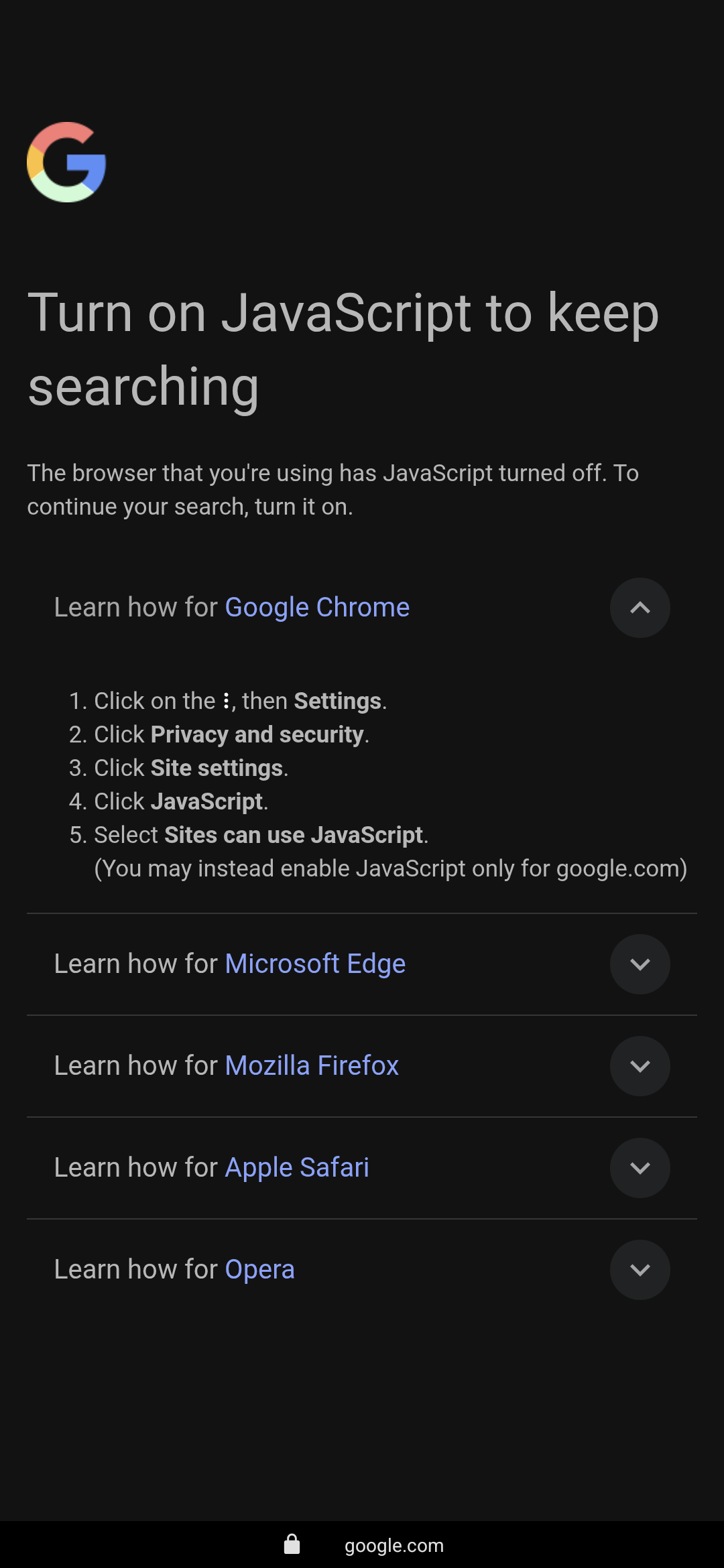
Task: Click the Google G logo
Action: [66, 162]
